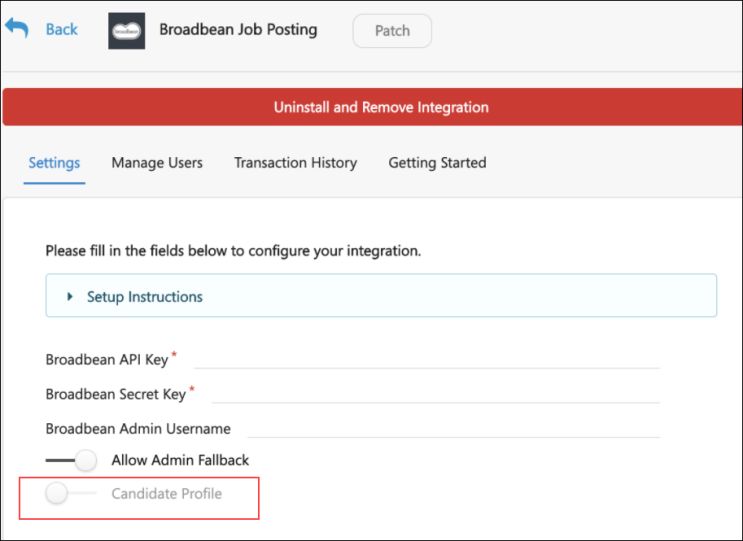This screenshot has height=541, width=743.
Task: Focus the Broadbean Admin Username field
Action: (454, 429)
